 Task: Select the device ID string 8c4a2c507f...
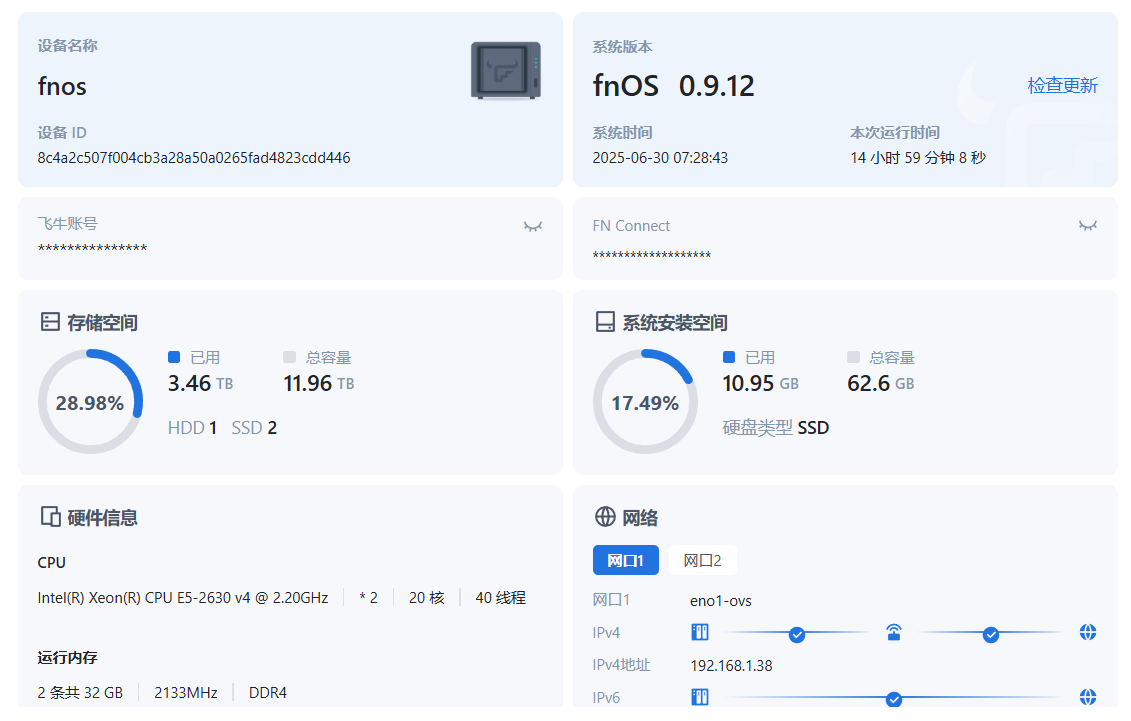[x=194, y=158]
